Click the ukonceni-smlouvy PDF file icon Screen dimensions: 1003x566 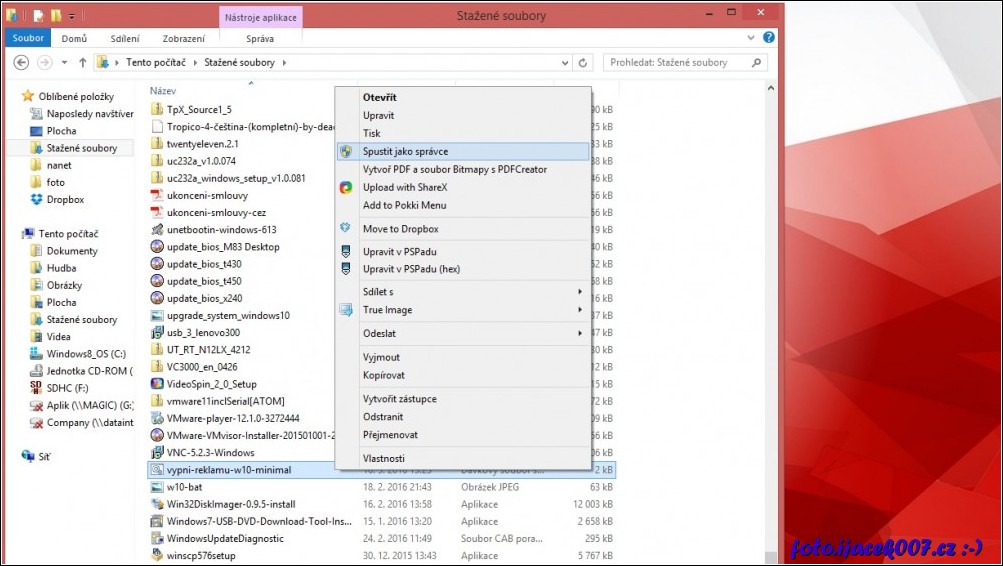pyautogui.click(x=157, y=195)
